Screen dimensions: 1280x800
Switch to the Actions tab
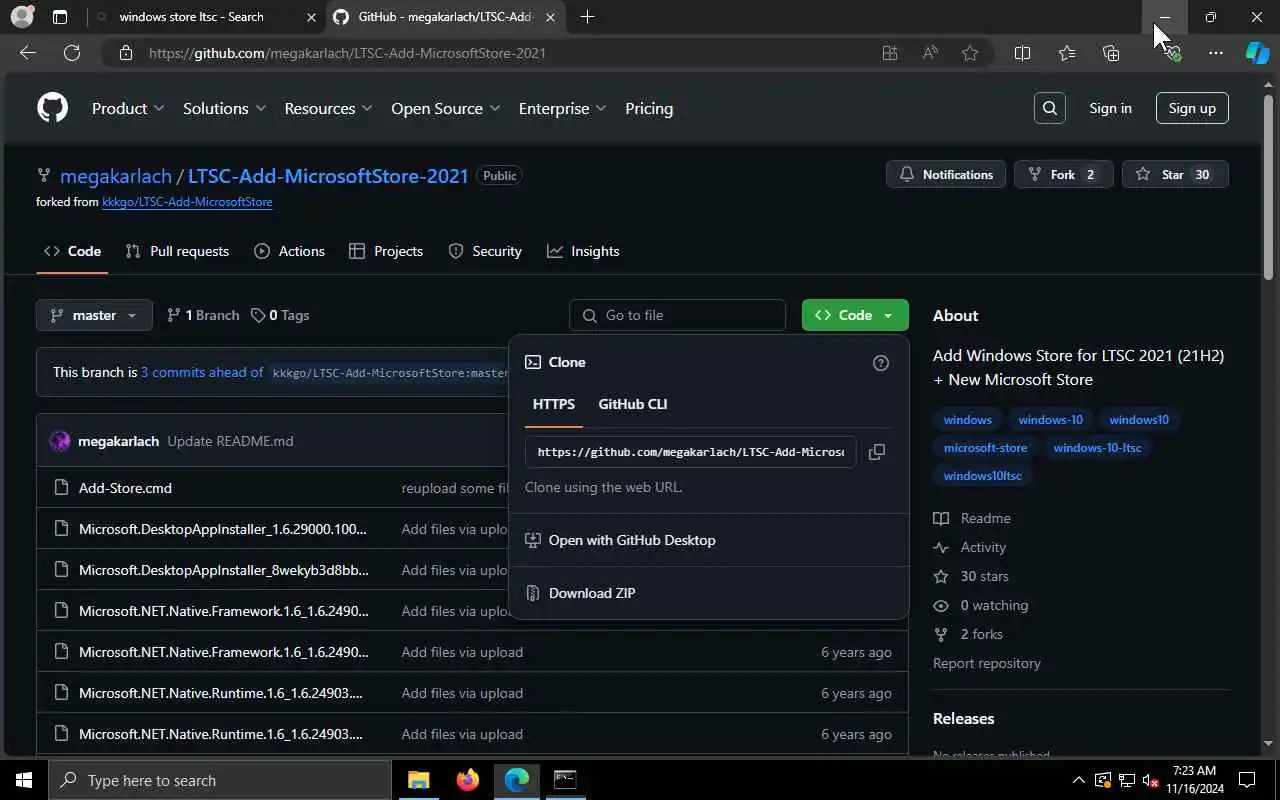[x=289, y=251]
